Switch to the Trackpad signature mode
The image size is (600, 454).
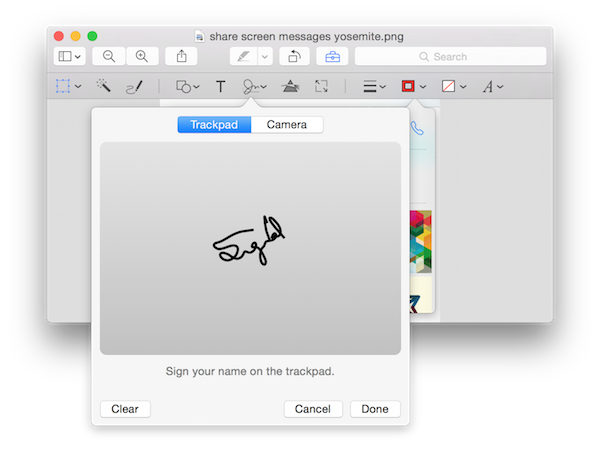click(214, 125)
